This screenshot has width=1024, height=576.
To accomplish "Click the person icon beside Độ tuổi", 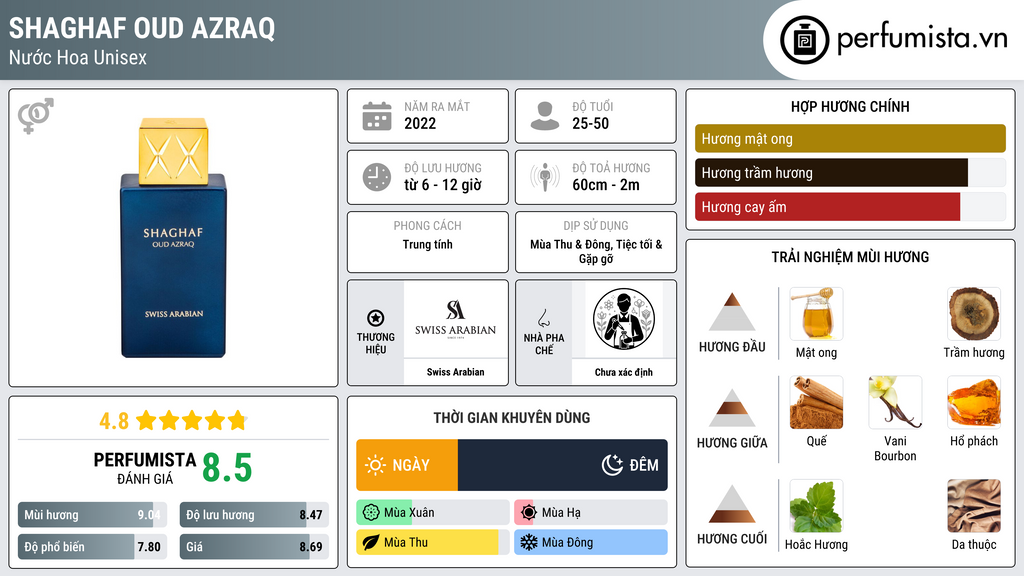I will (x=545, y=116).
